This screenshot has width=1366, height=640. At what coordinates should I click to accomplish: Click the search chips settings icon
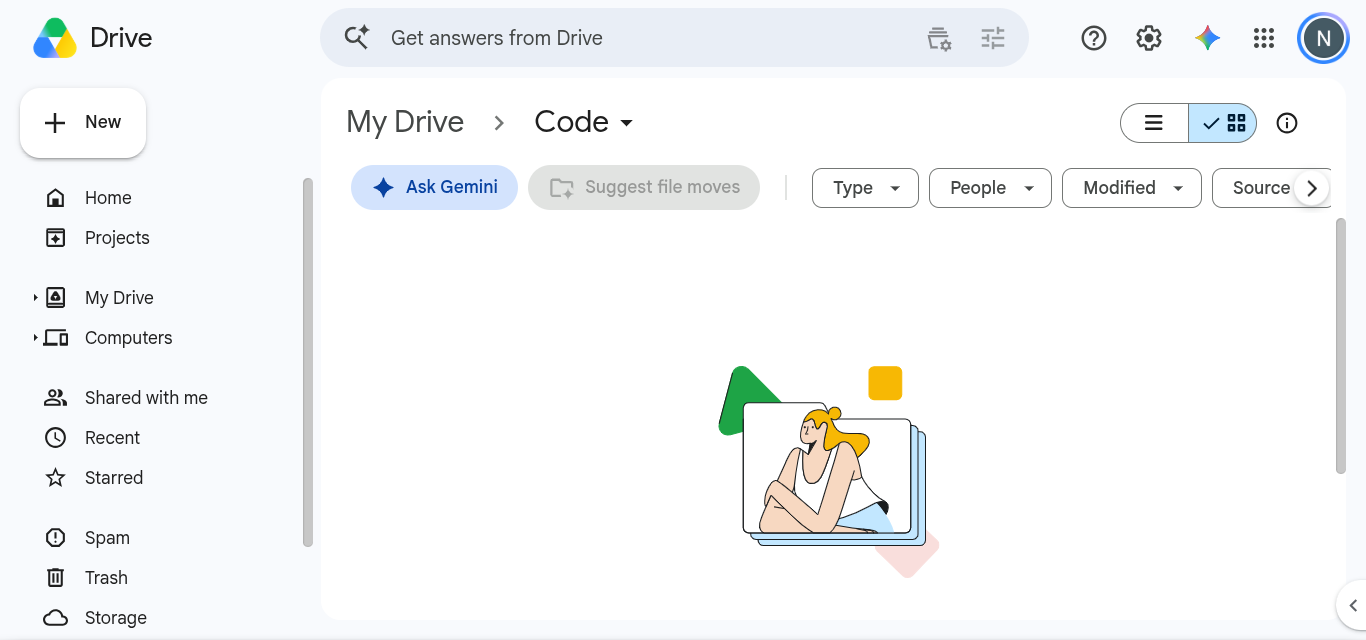click(x=939, y=38)
